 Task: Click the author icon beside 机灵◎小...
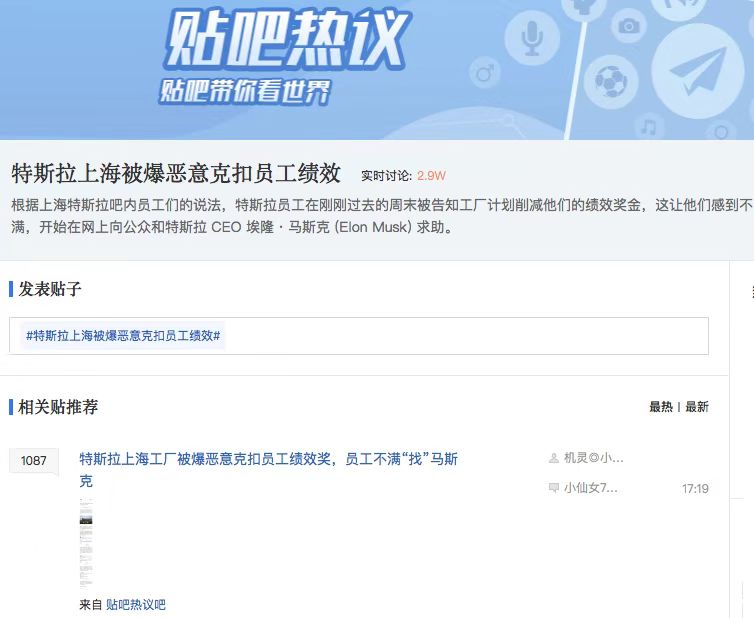click(554, 458)
